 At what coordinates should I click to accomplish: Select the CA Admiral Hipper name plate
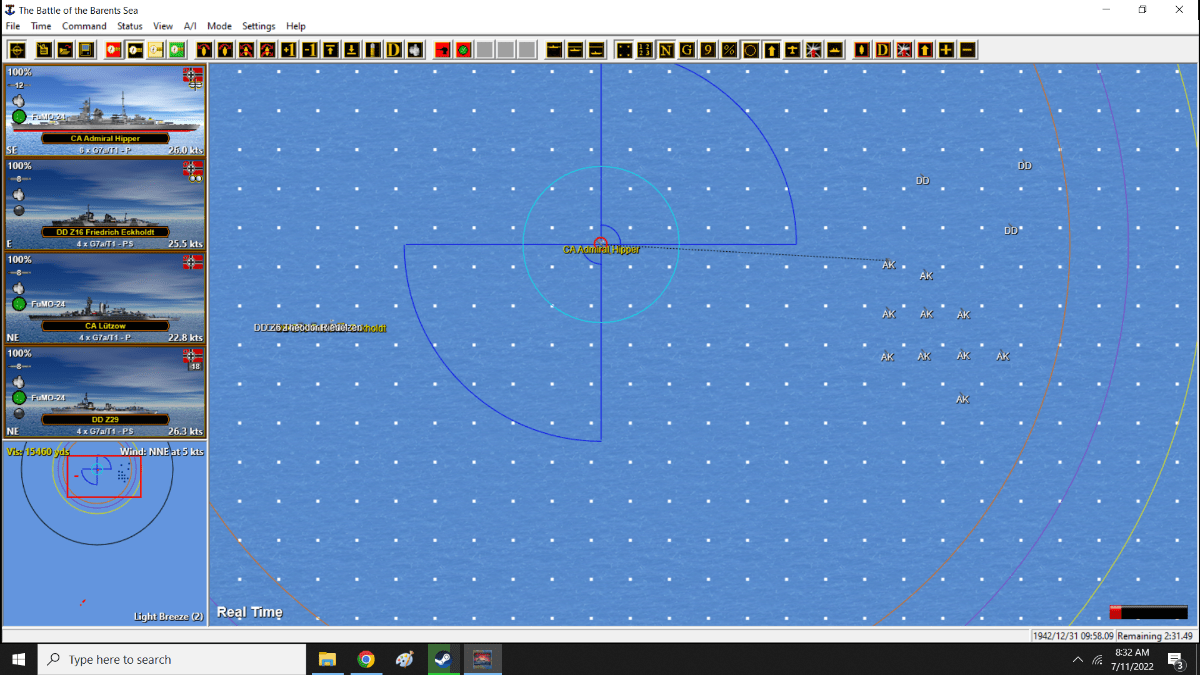[x=105, y=138]
